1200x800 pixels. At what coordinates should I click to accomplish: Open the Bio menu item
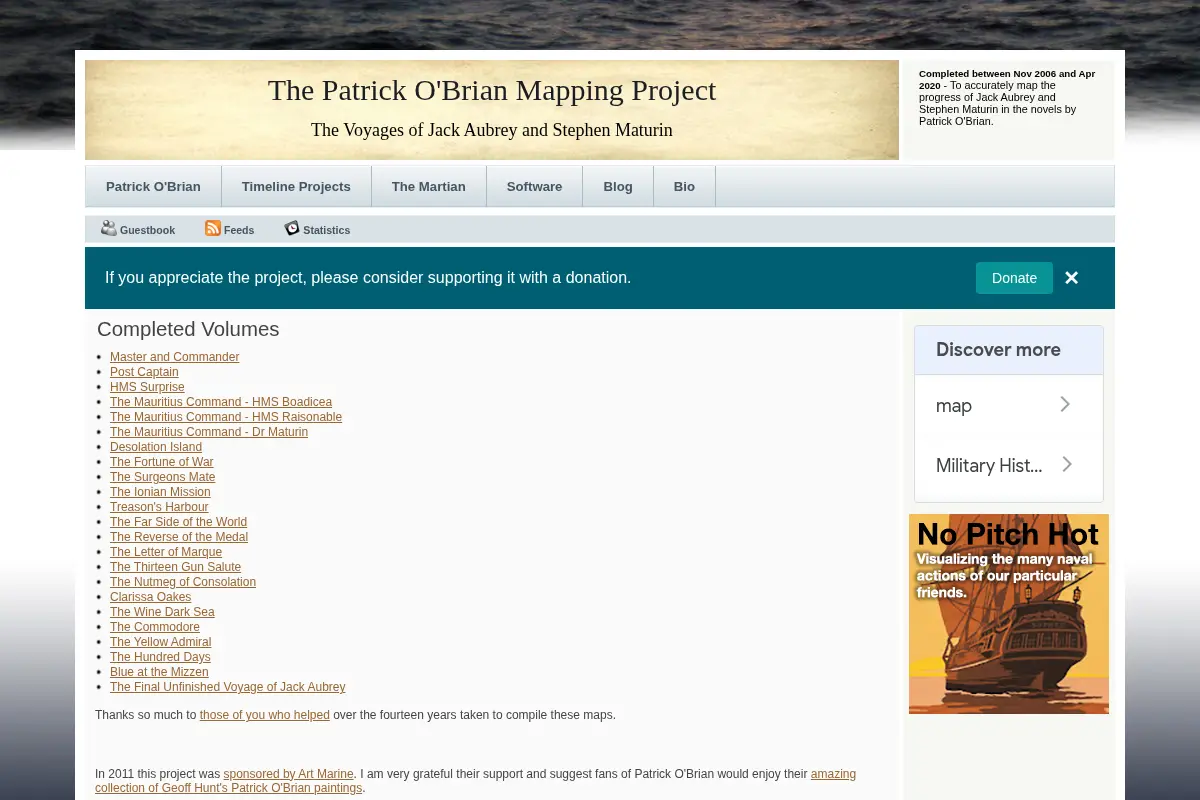point(684,187)
